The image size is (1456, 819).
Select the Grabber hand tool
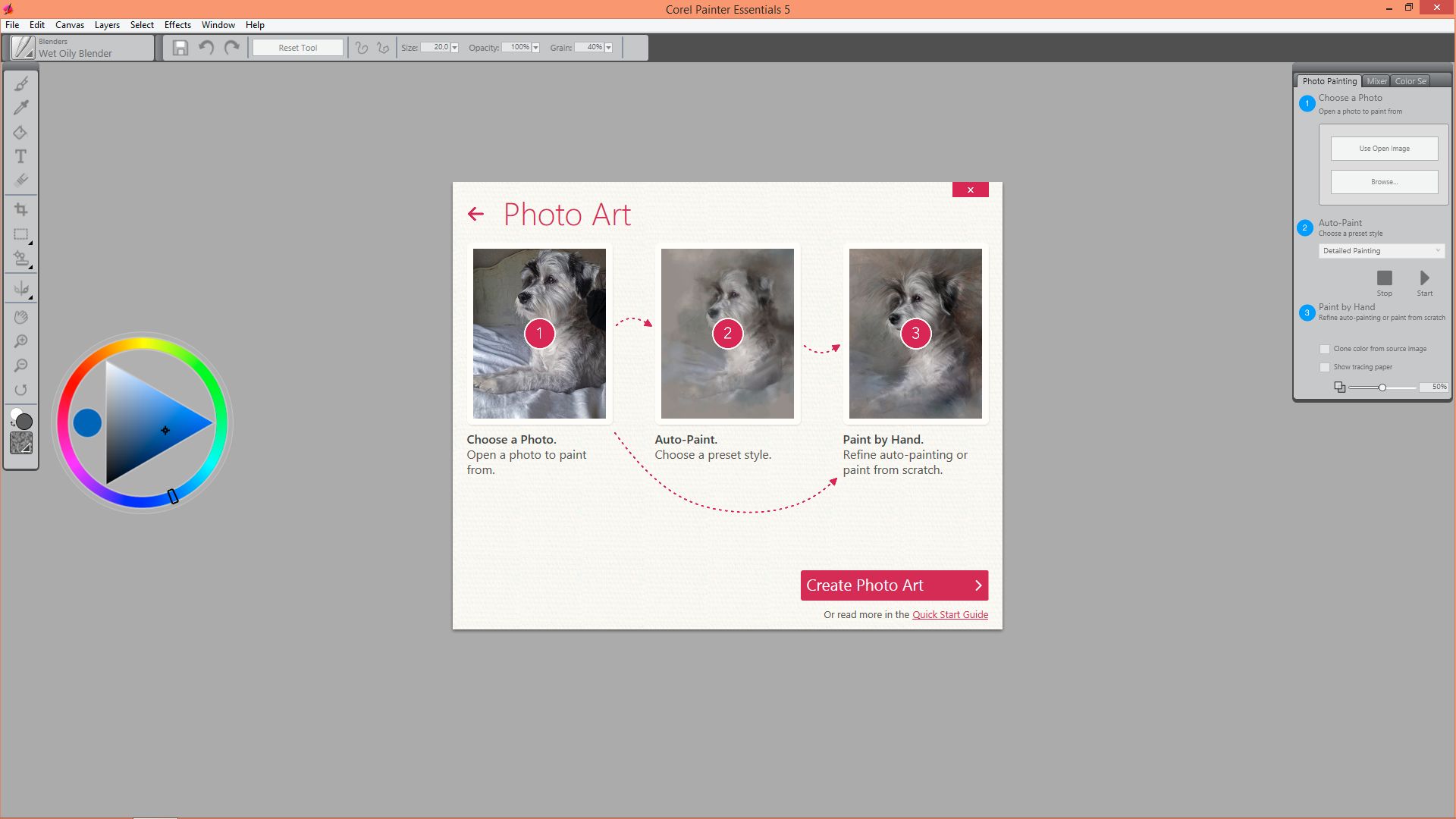21,317
